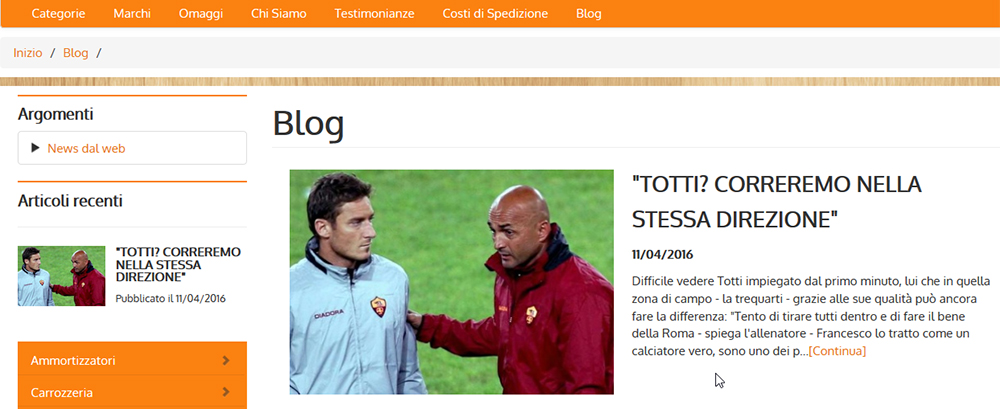Select Carrozzeria category in sidebar
The image size is (1000, 409).
tap(132, 392)
